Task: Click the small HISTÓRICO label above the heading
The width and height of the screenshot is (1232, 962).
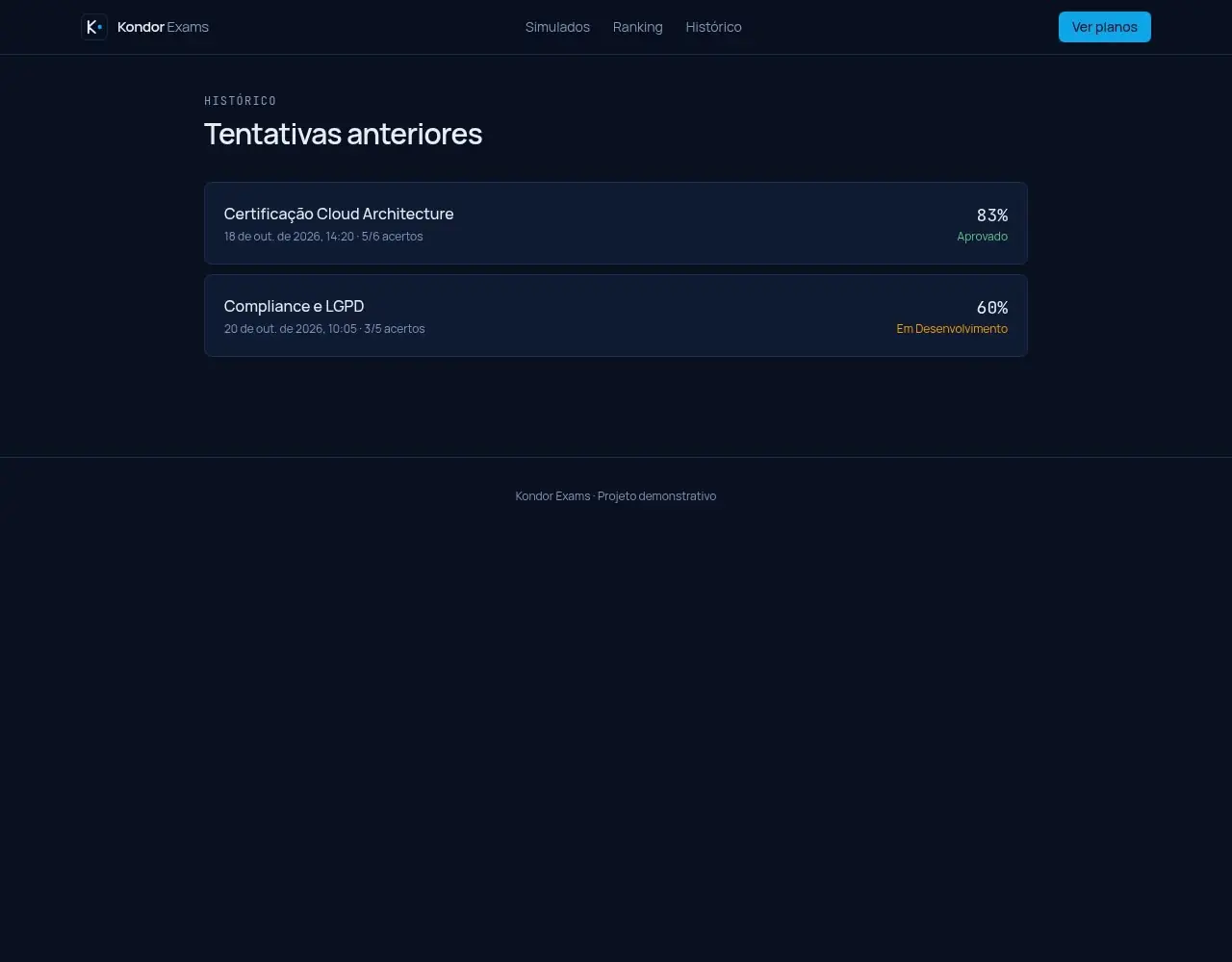Action: click(241, 101)
